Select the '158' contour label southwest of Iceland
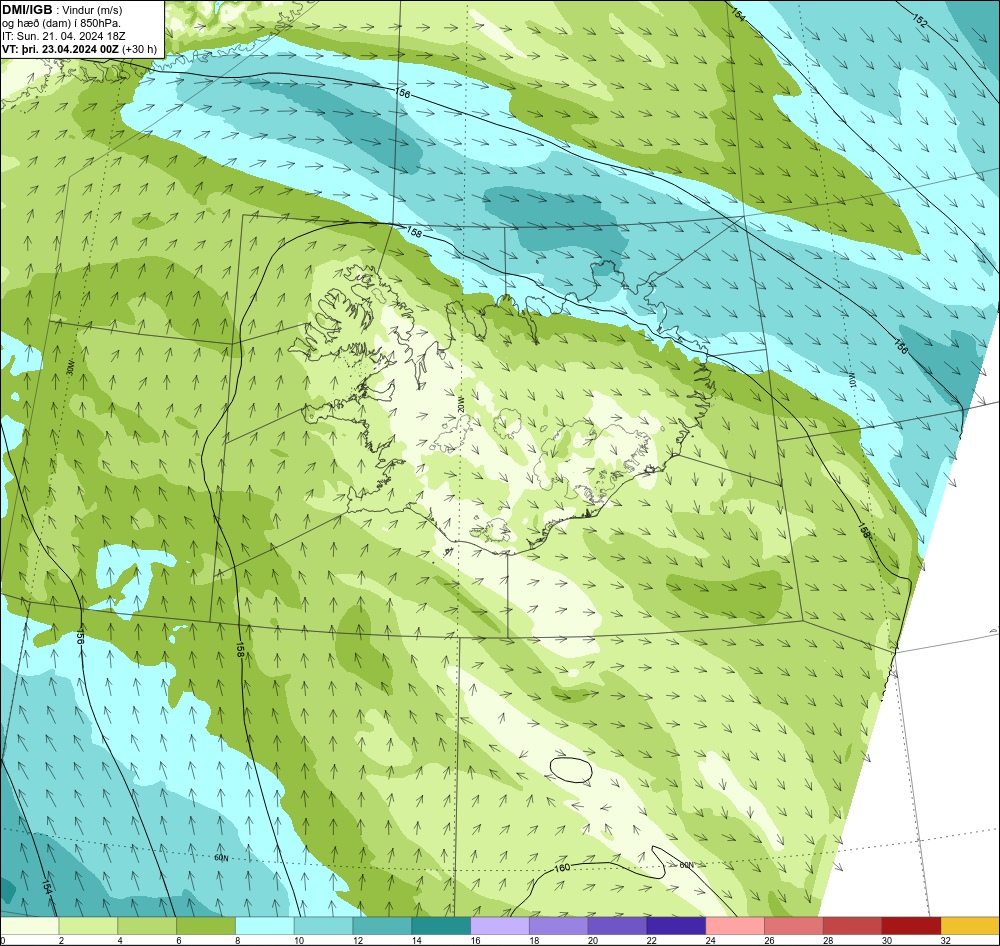This screenshot has width=1000, height=946. pyautogui.click(x=240, y=650)
